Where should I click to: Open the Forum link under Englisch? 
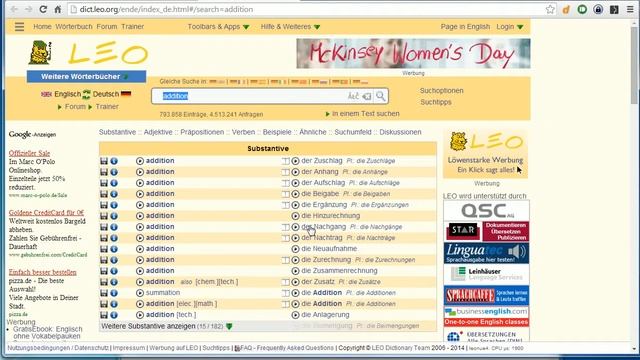point(75,107)
